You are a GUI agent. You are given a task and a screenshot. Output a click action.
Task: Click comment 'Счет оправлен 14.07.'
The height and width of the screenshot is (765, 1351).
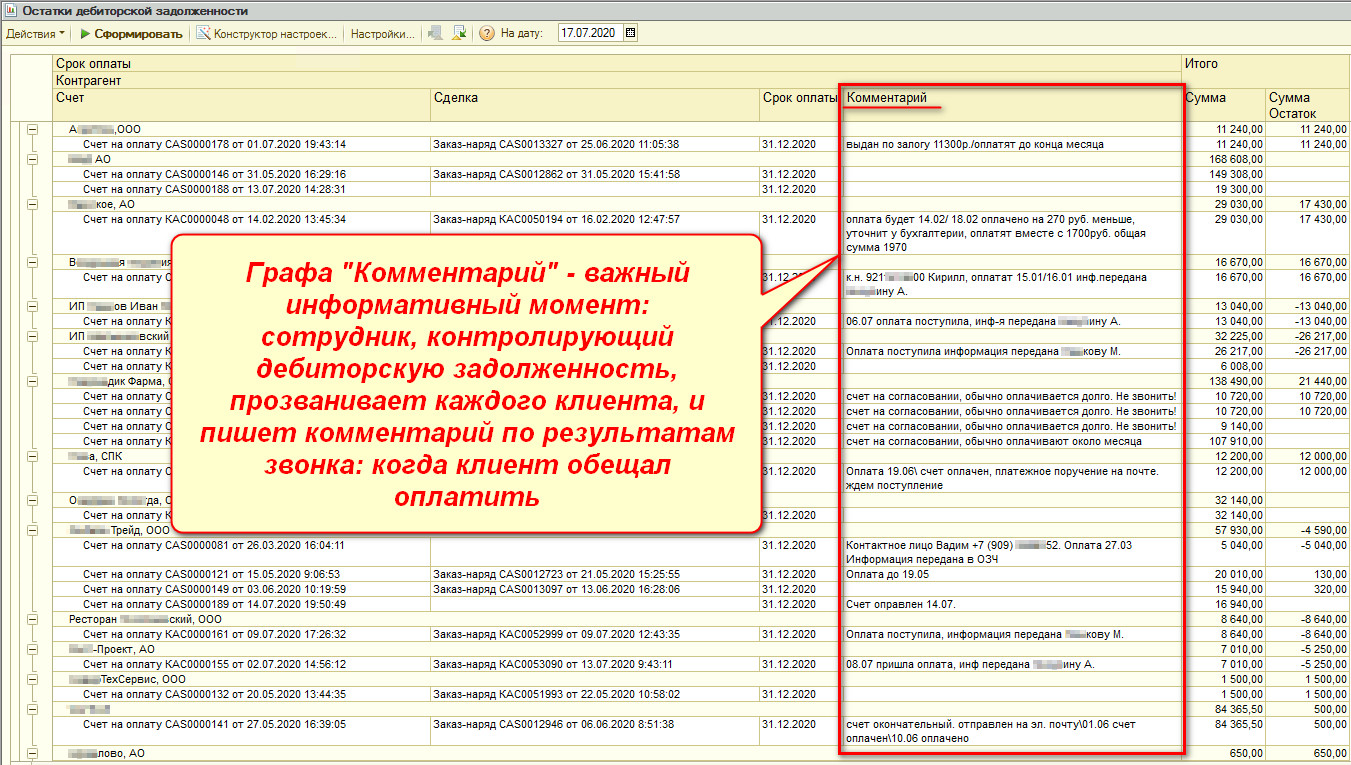[901, 604]
